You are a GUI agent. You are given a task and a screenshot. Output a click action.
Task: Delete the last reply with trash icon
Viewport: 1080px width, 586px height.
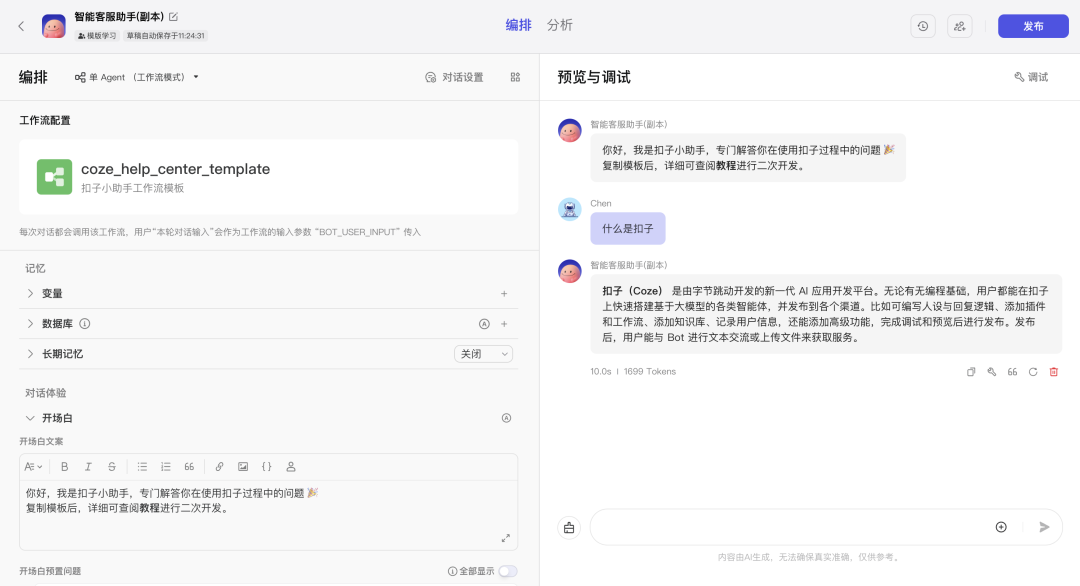pos(1053,371)
